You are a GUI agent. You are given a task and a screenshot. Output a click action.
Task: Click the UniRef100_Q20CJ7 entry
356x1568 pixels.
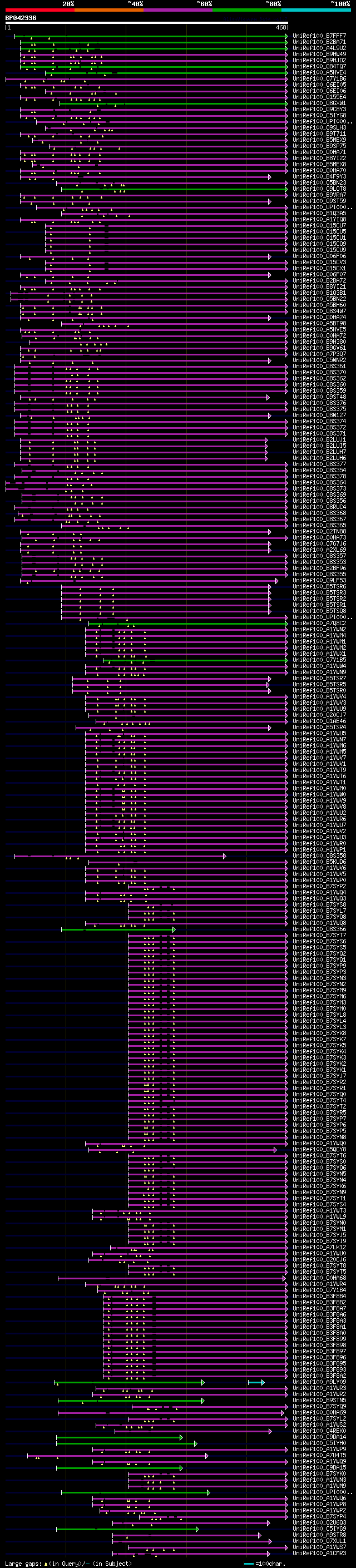(x=319, y=715)
